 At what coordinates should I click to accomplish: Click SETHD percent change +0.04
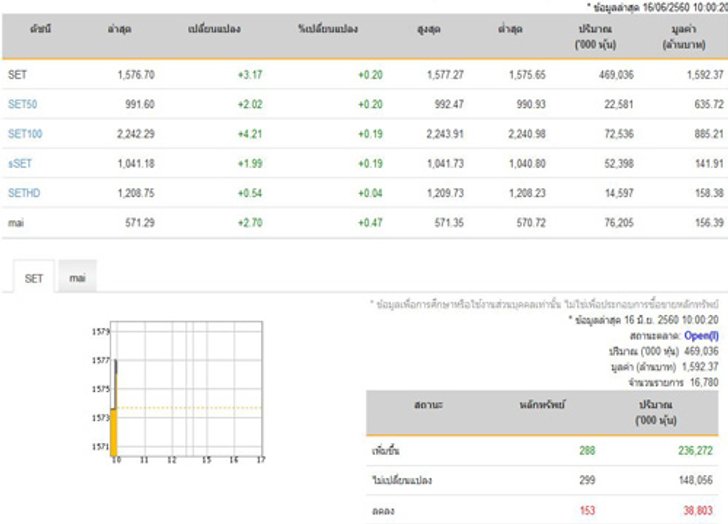(x=370, y=193)
